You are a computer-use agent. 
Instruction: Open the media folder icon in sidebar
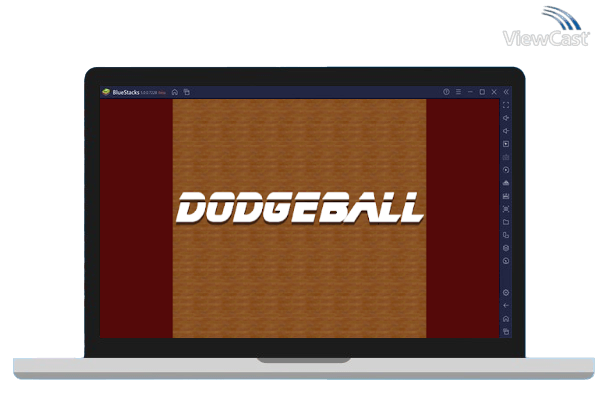[x=506, y=222]
